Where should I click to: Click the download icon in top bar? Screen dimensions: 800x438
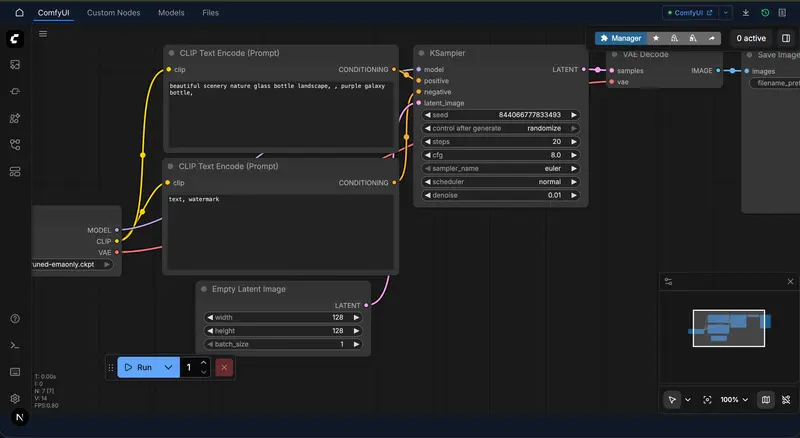pyautogui.click(x=746, y=13)
